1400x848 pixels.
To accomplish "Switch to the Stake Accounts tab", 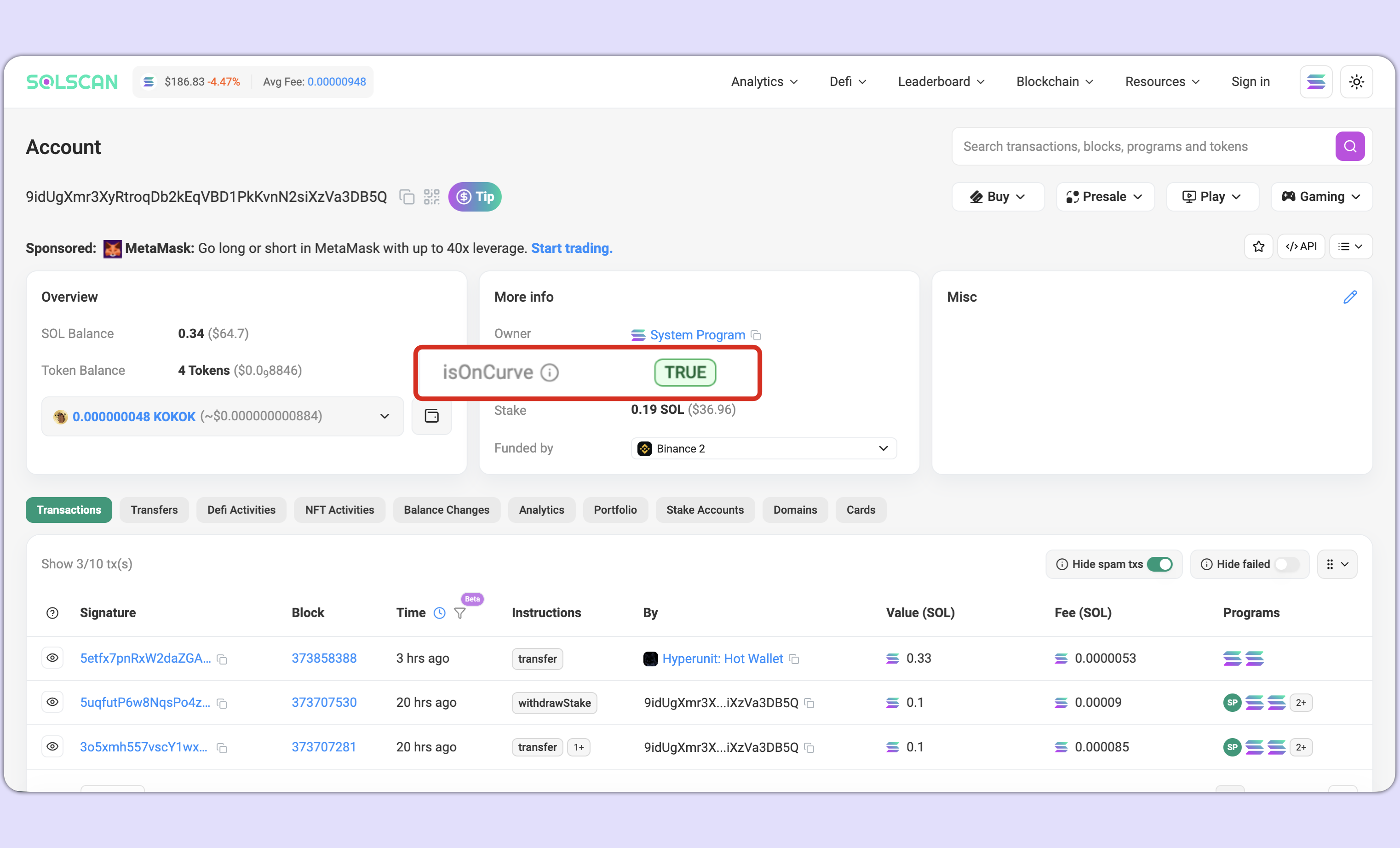I will click(x=705, y=510).
